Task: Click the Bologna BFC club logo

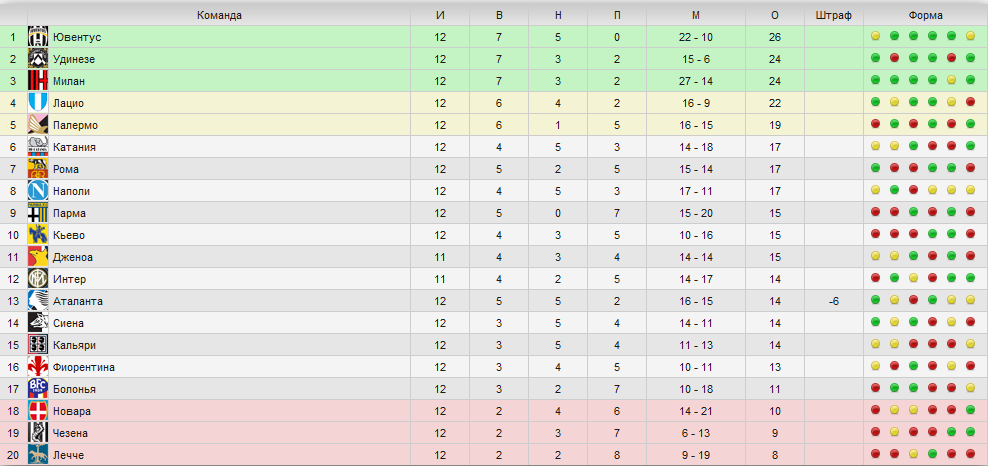Action: click(38, 389)
